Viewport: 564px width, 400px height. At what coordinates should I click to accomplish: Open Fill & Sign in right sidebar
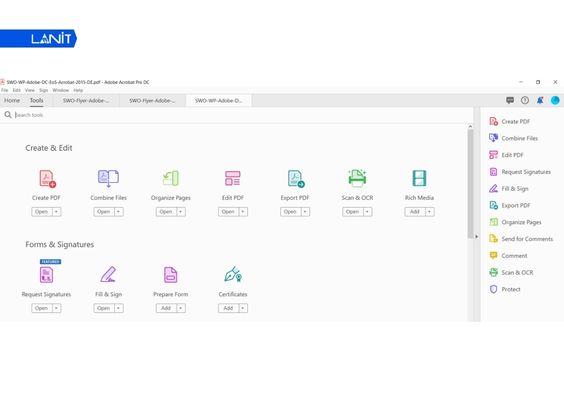509,188
